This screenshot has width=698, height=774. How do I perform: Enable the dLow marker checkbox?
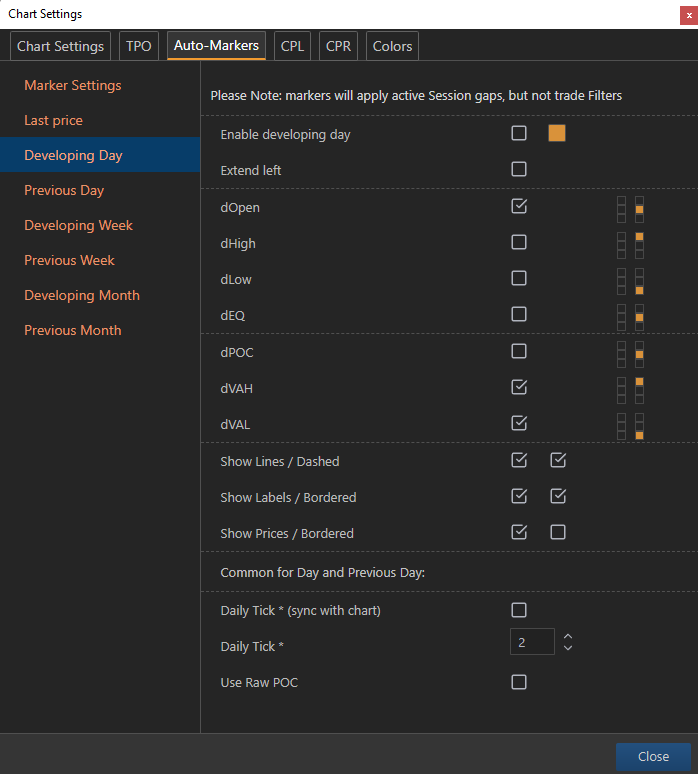pos(519,278)
